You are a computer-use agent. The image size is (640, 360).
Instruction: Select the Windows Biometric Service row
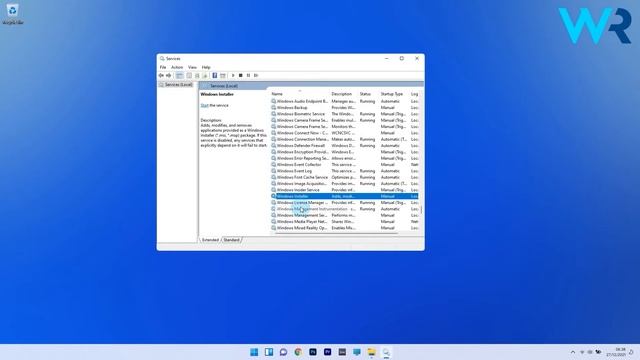tap(344, 114)
